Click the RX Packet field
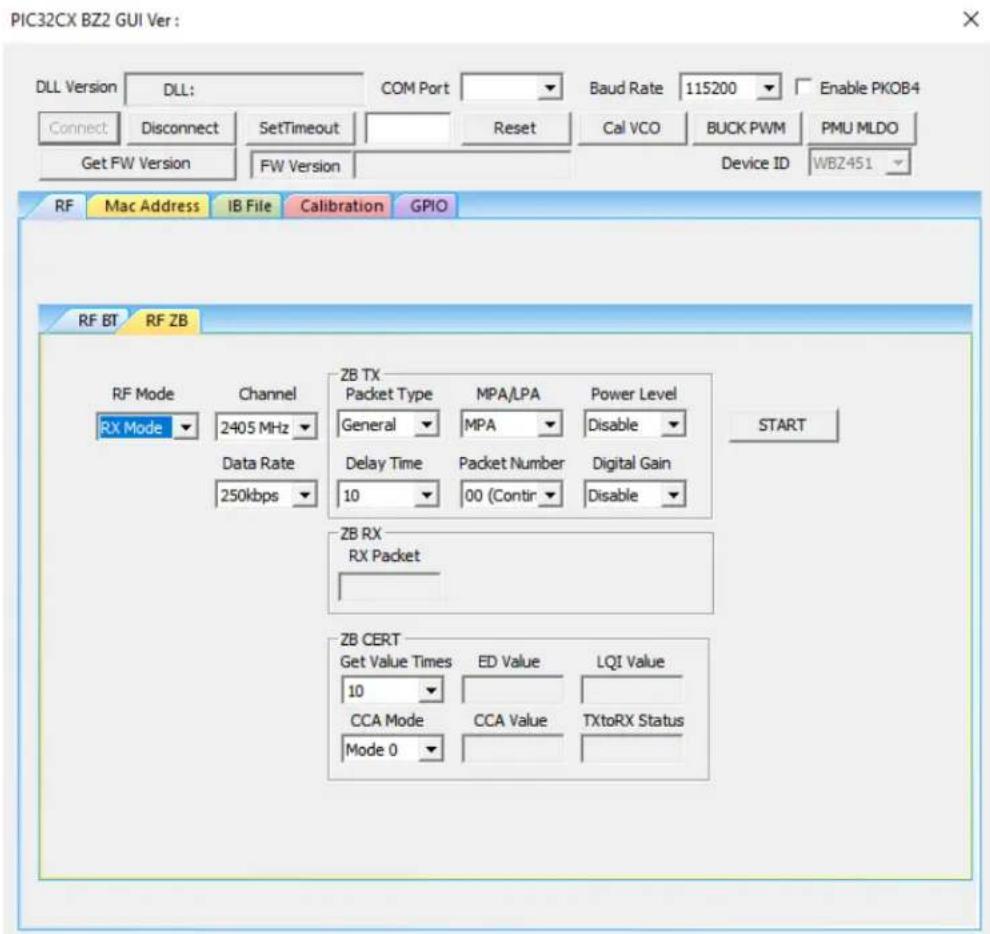This screenshot has width=990, height=934. tap(389, 587)
